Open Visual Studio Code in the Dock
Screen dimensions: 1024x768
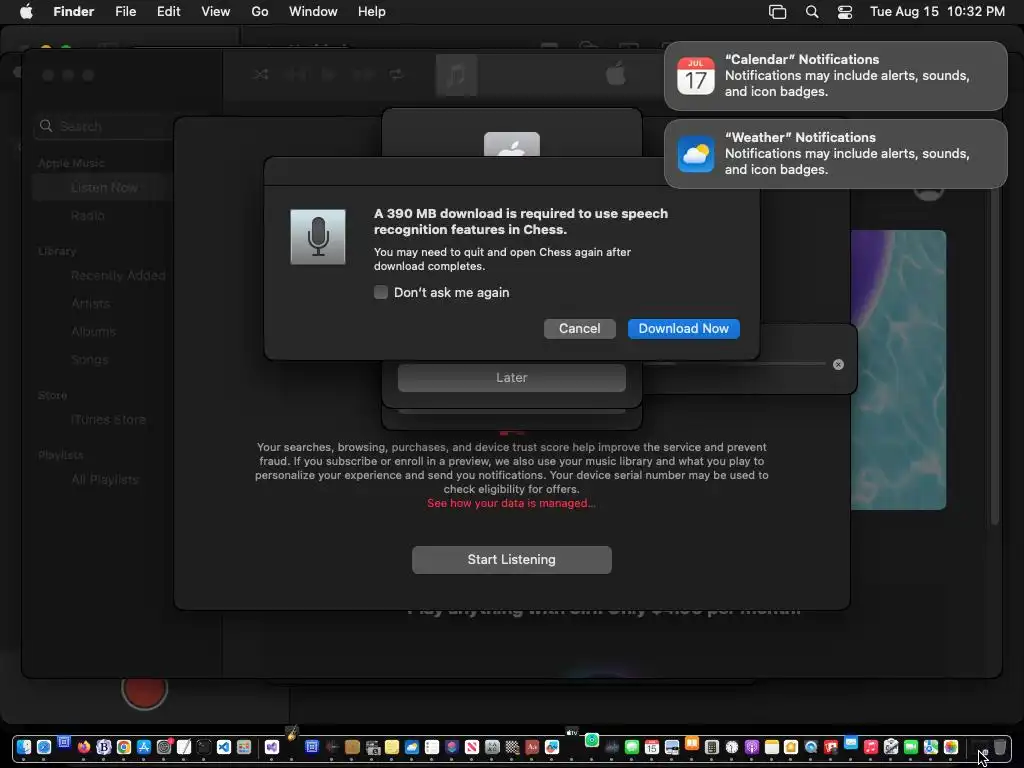(223, 747)
